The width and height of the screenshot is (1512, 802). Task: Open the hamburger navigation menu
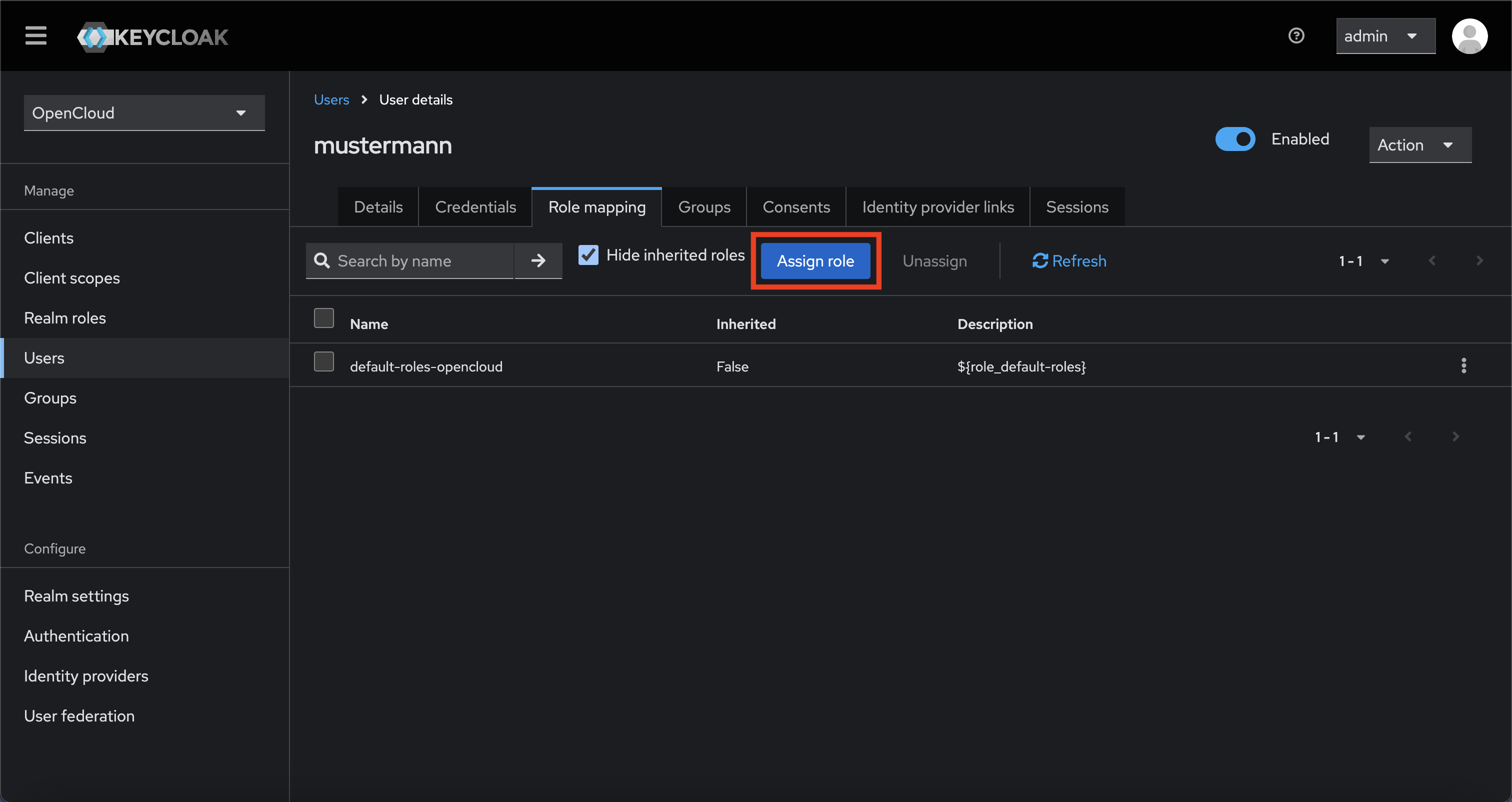click(36, 36)
